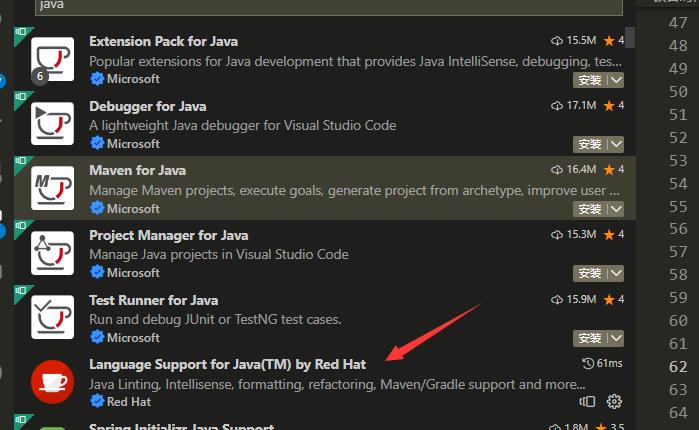The width and height of the screenshot is (699, 430).
Task: Install Test Runner for Java
Action: 590,338
